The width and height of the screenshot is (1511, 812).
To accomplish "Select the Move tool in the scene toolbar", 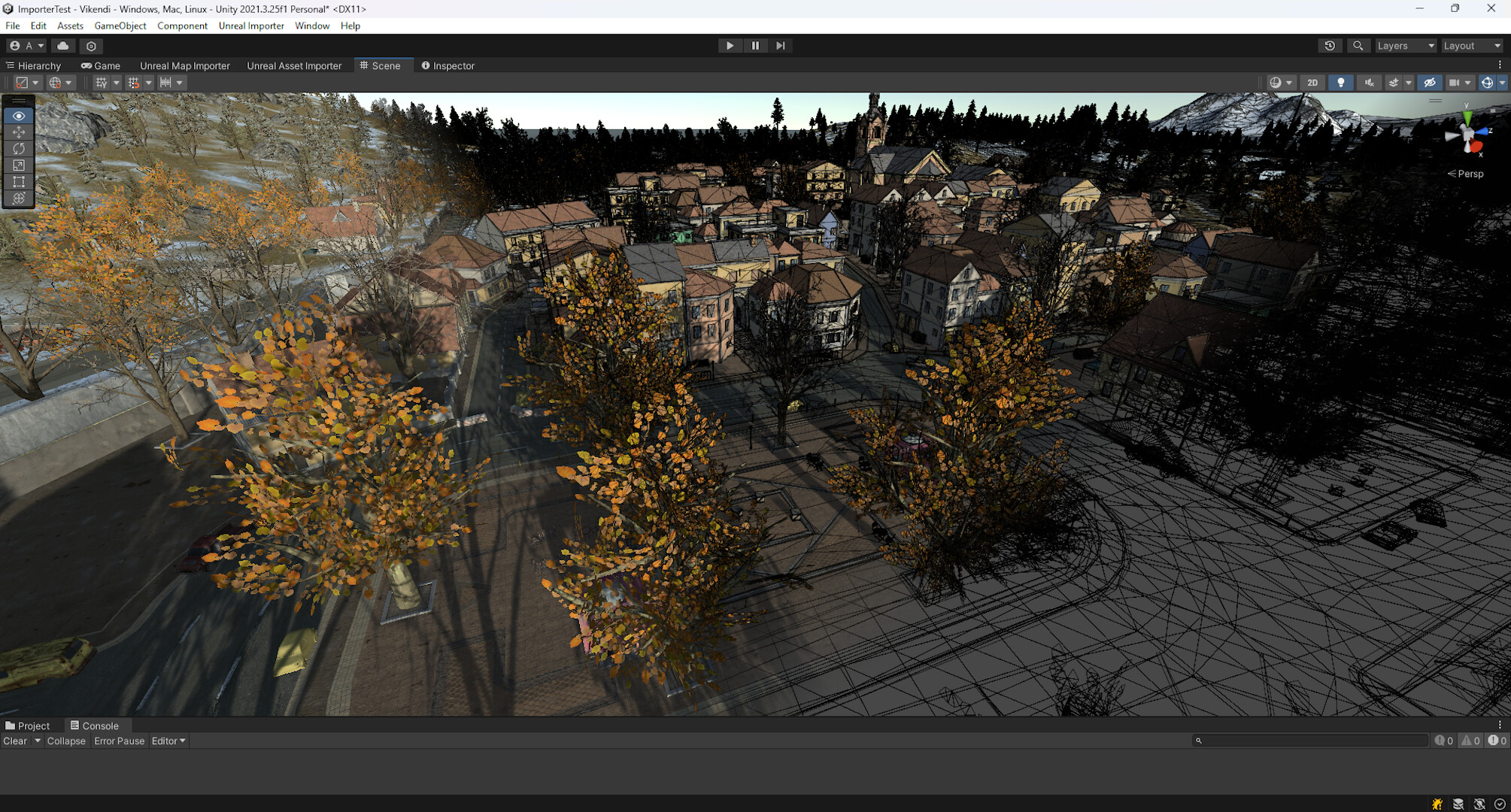I will tap(19, 132).
